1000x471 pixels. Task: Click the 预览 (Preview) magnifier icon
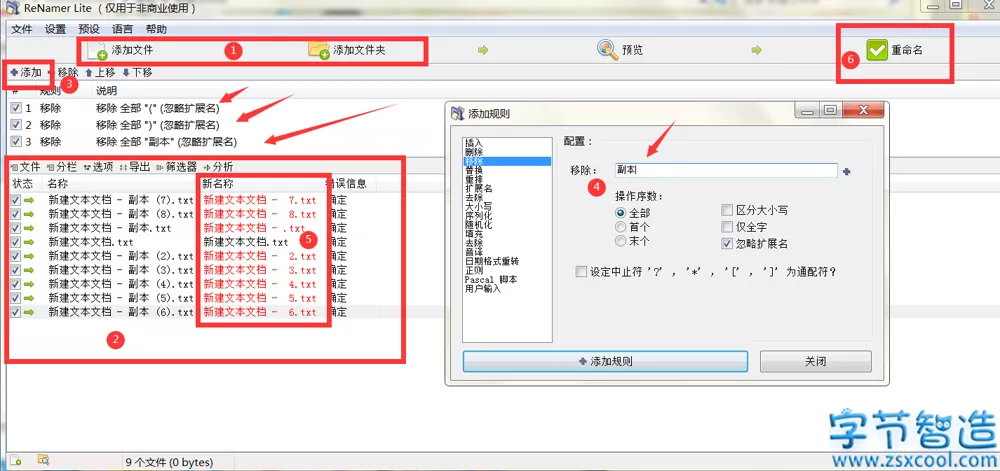pos(608,50)
